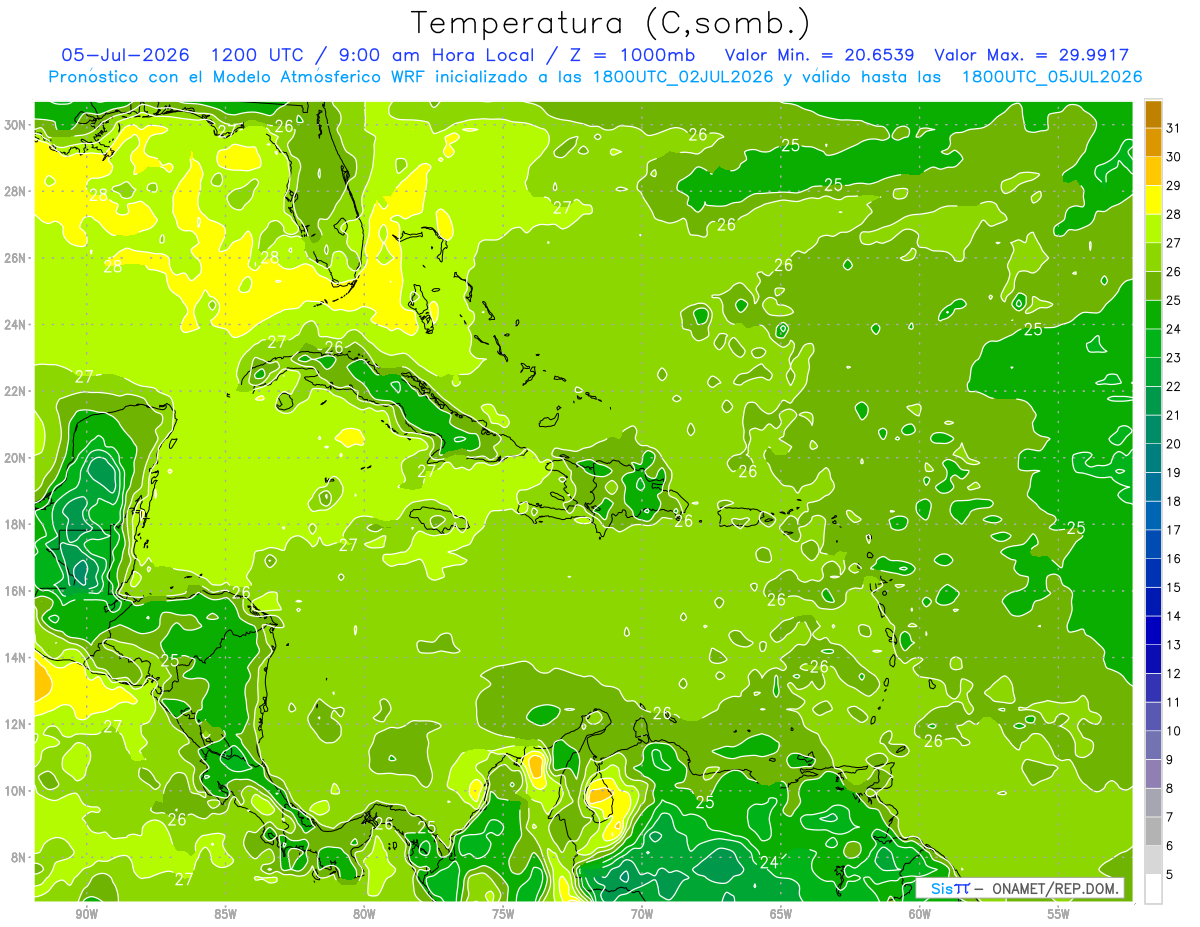
Task: Click the '1800UTC_05JUL2026' valid-until time
Action: (1051, 77)
